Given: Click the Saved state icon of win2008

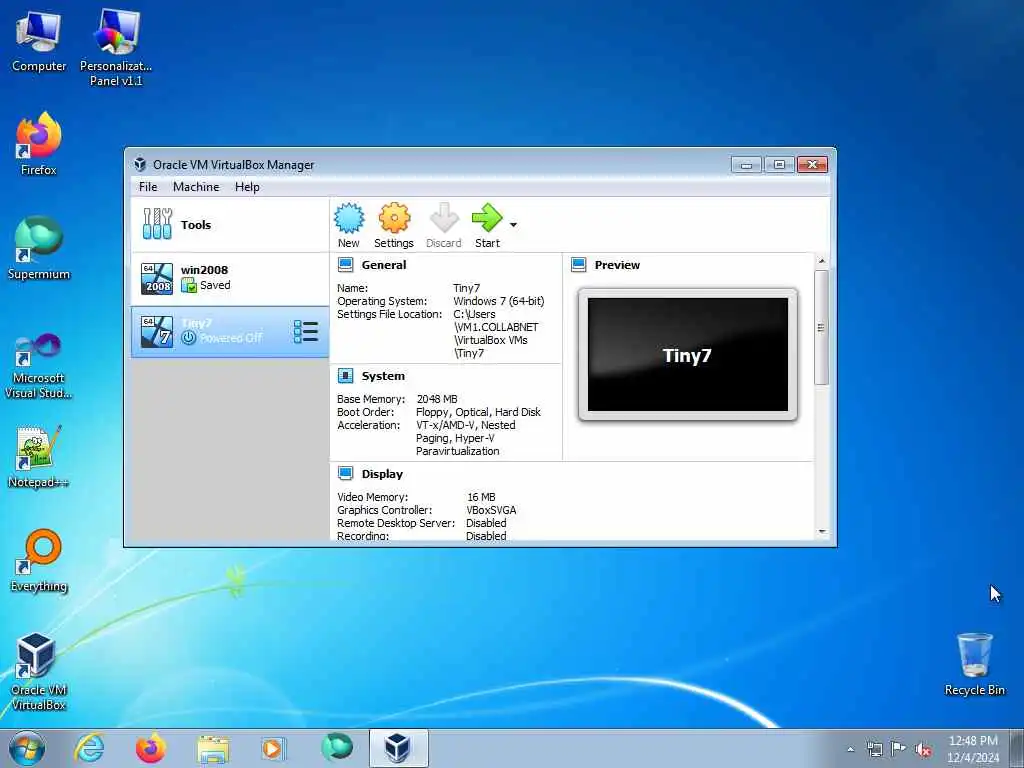Looking at the screenshot, I should click(x=189, y=285).
